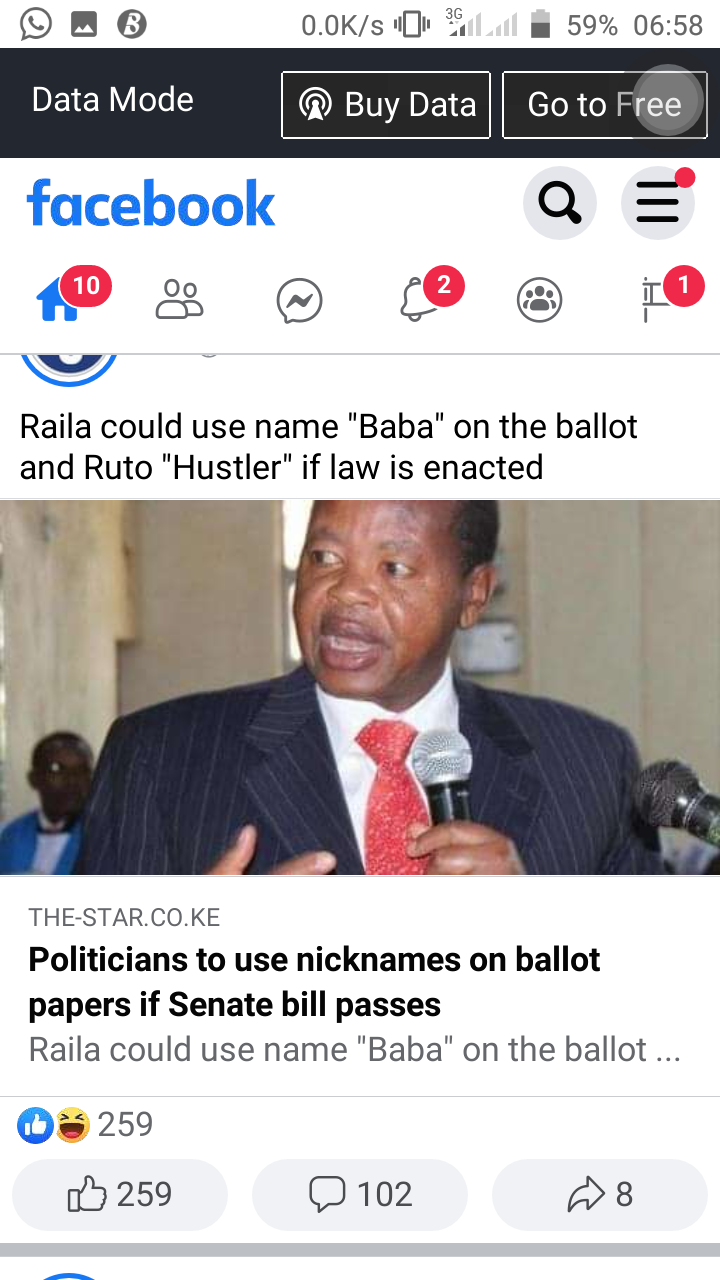Screen dimensions: 720x1280
Task: Switch with Go to Free button
Action: [604, 105]
